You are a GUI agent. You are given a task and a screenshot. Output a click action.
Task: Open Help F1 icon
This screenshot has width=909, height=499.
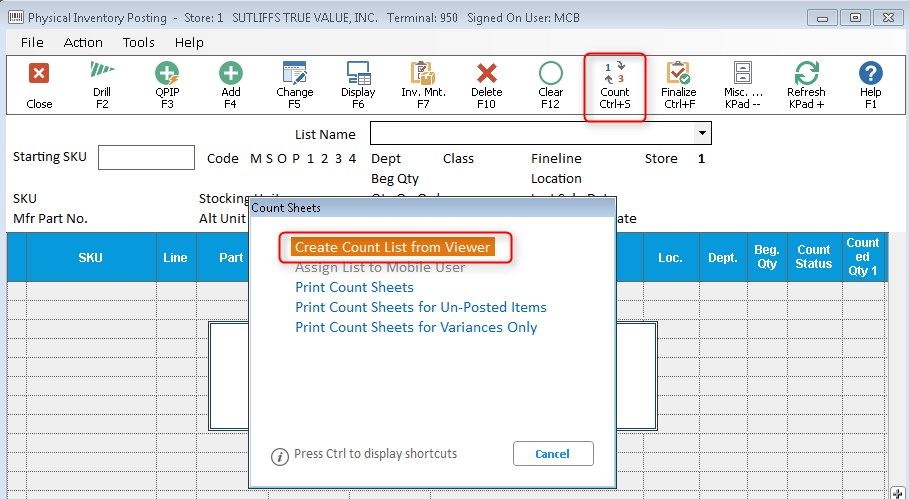click(x=870, y=84)
